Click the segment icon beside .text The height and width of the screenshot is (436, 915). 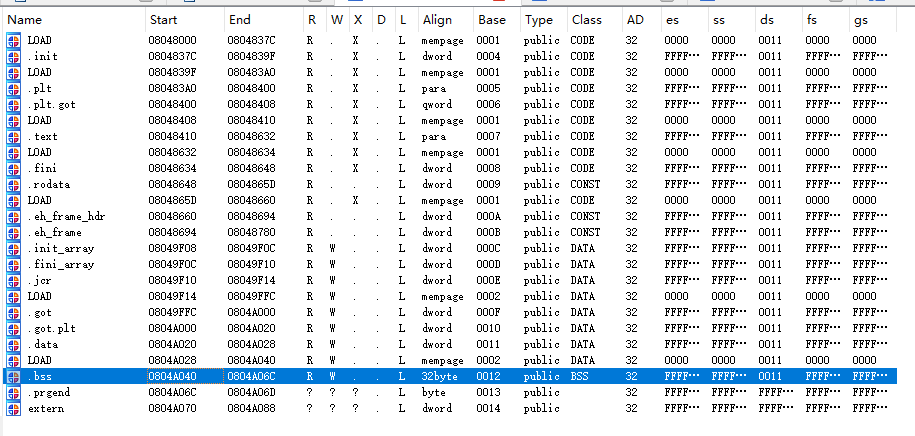(13, 136)
